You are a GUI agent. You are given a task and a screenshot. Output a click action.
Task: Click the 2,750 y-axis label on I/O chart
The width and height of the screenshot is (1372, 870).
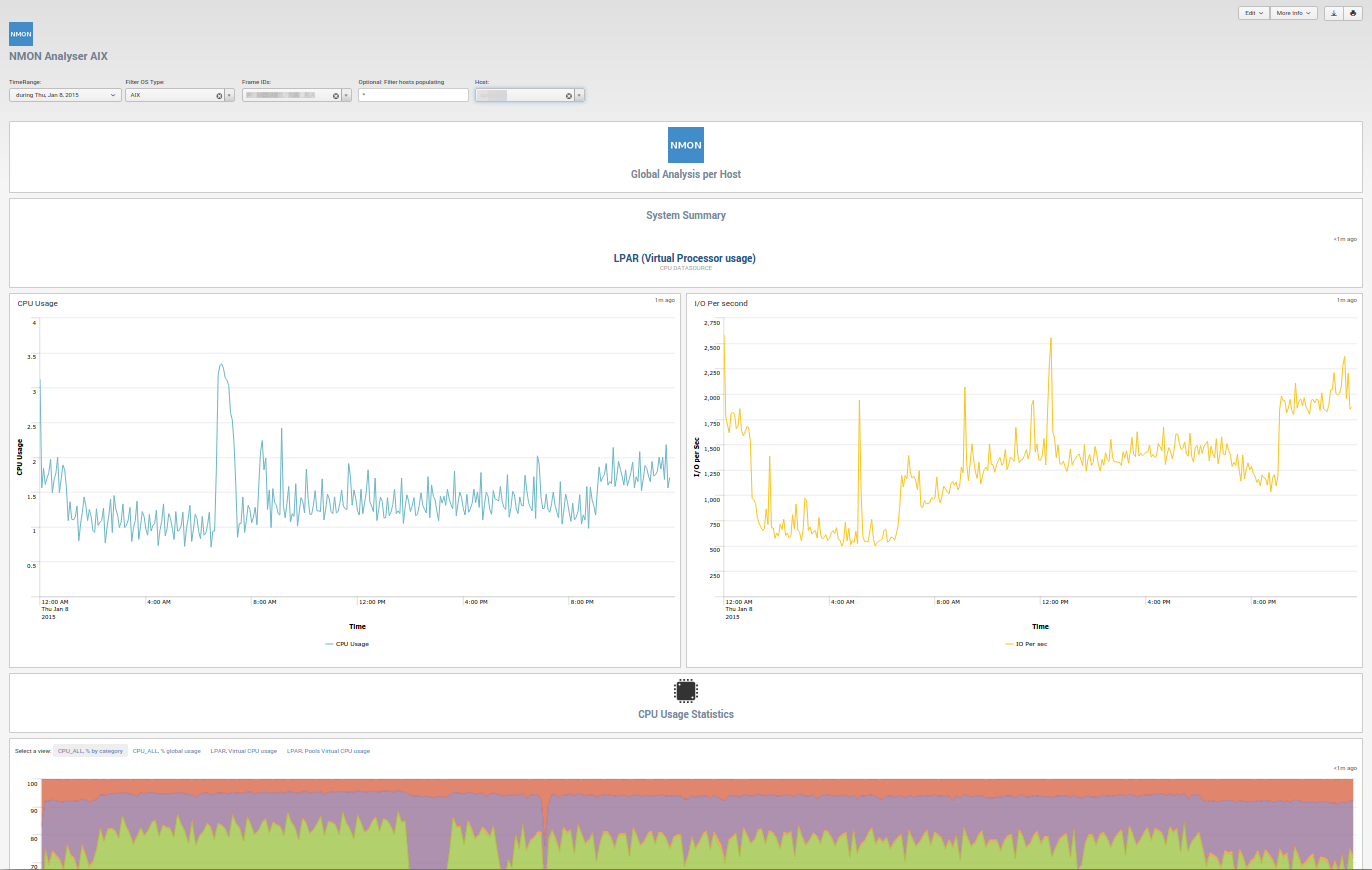(712, 323)
